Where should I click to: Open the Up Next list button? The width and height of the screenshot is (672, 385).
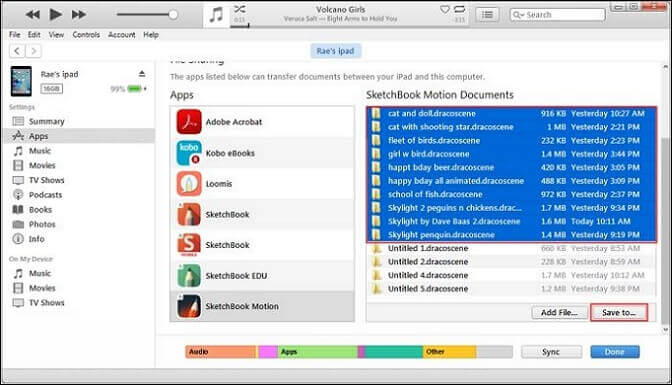coord(487,15)
